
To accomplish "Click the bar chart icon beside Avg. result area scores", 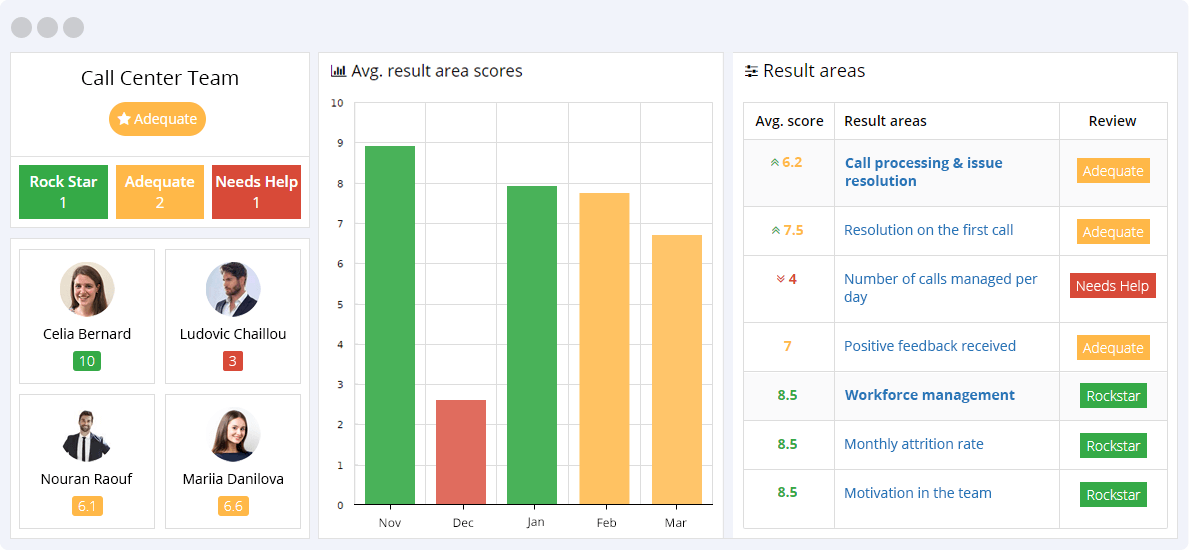I will (338, 72).
